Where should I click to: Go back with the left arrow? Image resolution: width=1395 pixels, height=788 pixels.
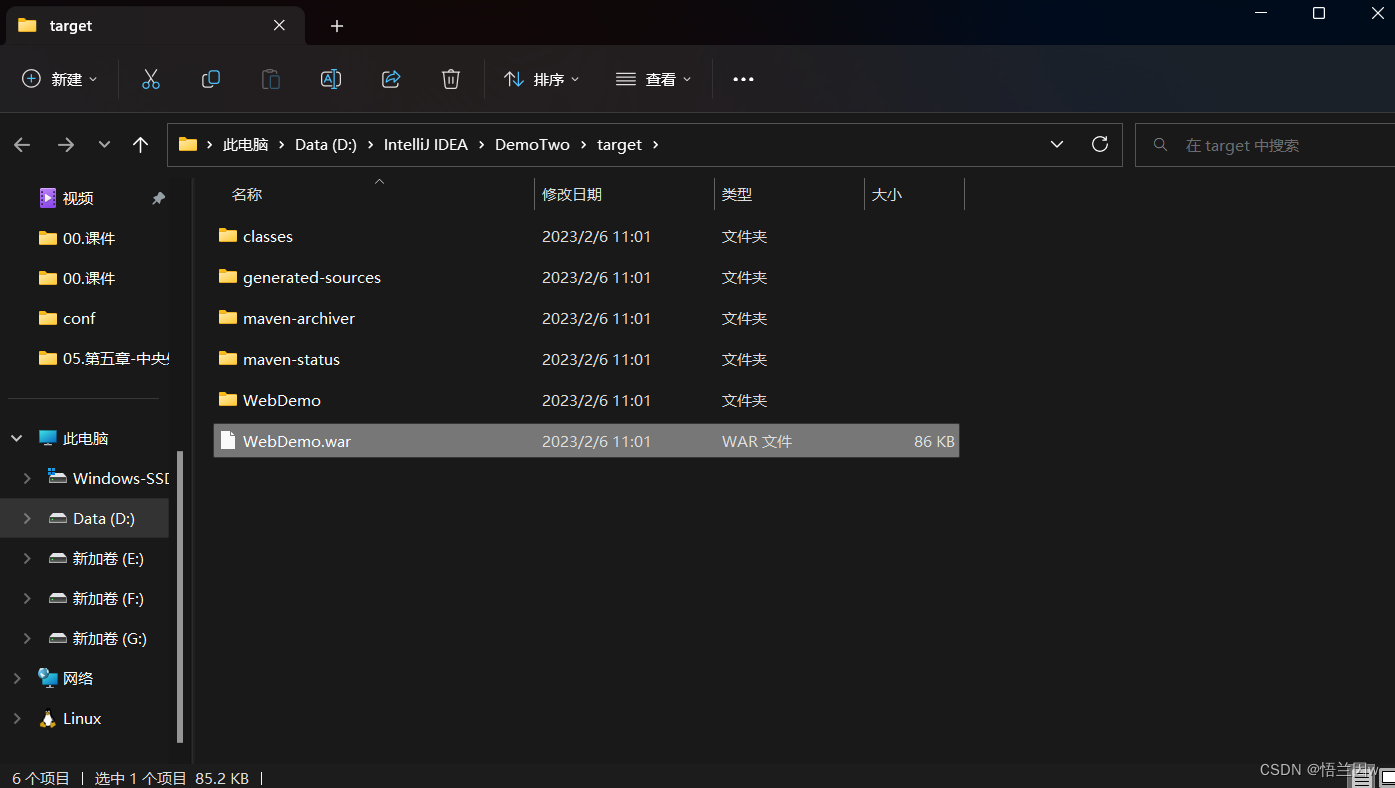22,145
